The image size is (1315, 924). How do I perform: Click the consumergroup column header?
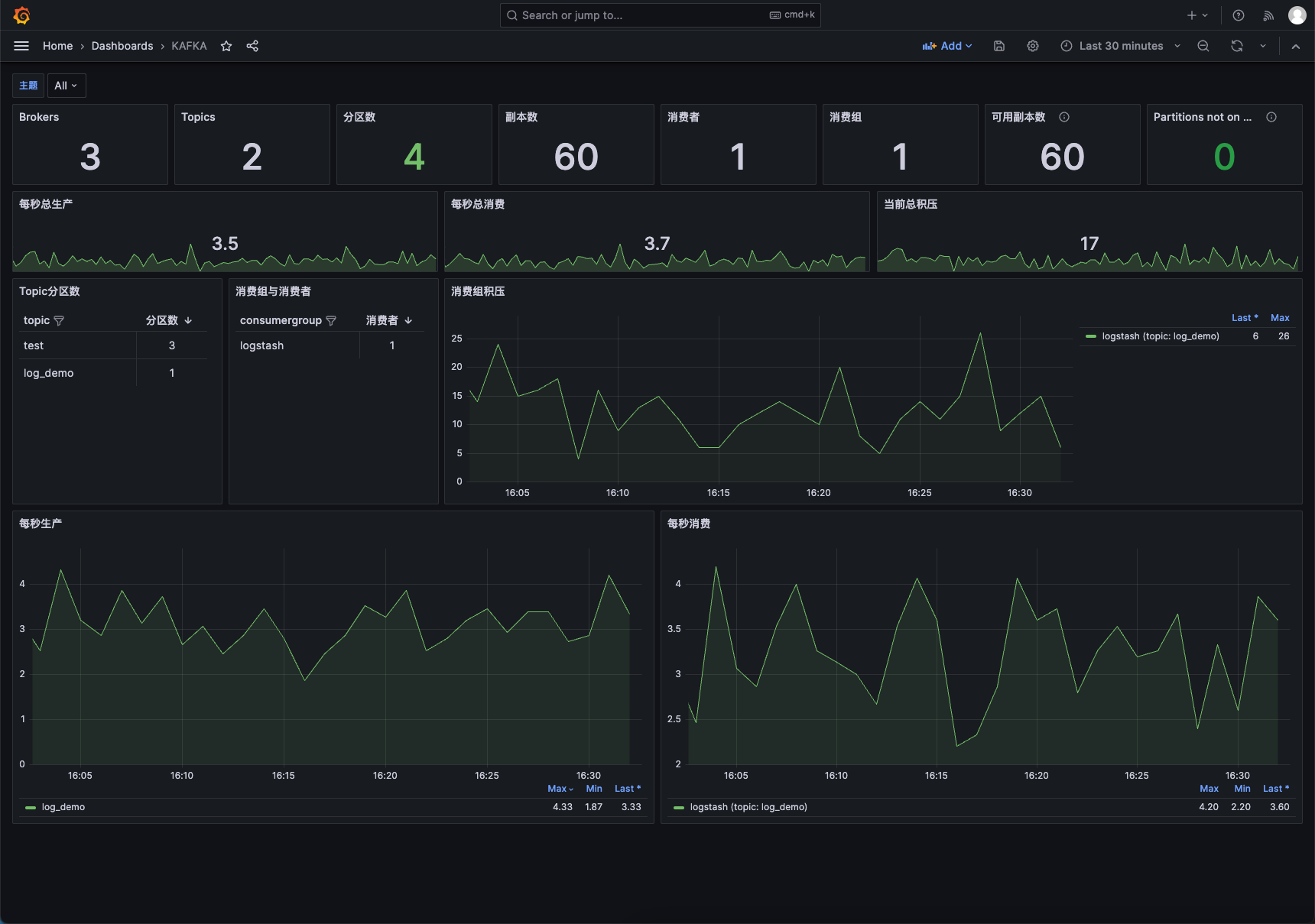click(281, 320)
